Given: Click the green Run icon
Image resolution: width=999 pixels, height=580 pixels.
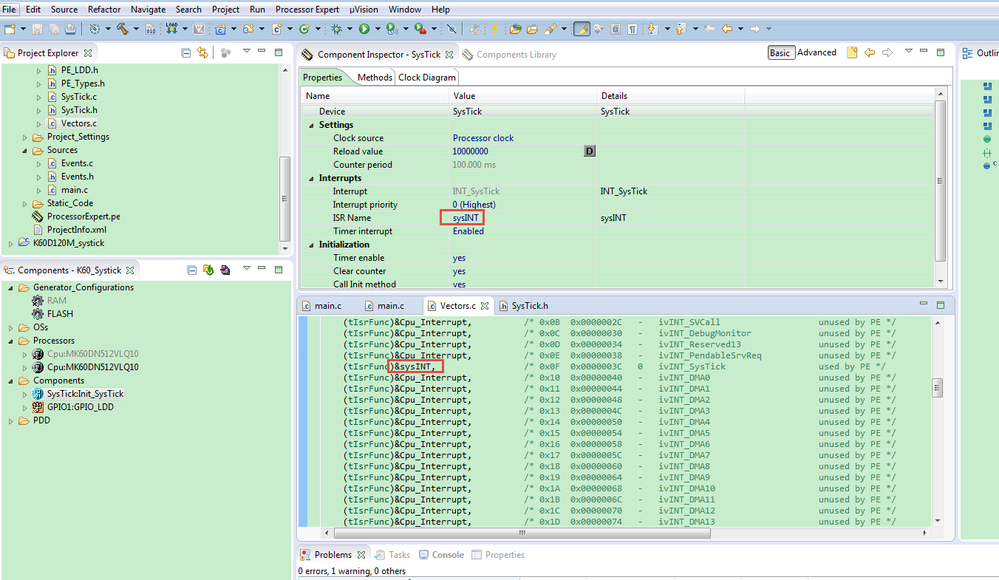Looking at the screenshot, I should click(x=364, y=29).
